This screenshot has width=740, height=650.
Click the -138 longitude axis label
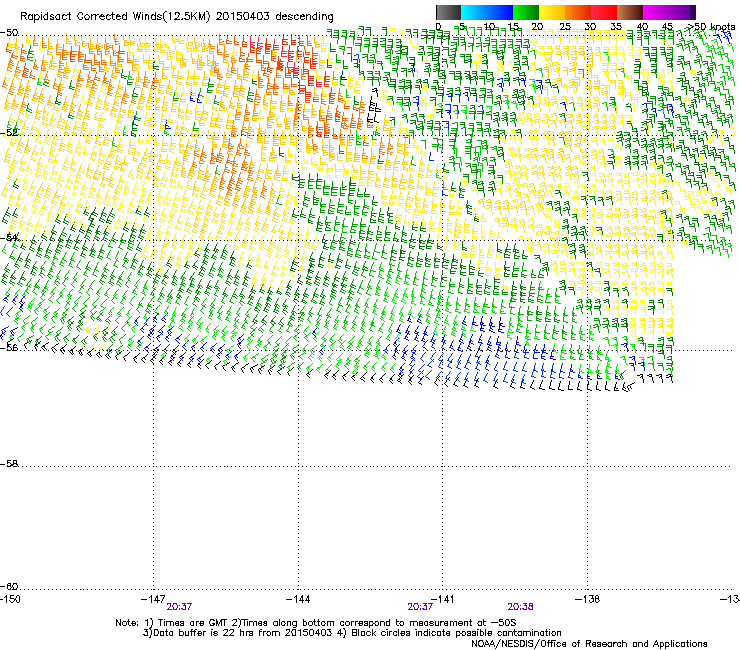(x=588, y=599)
